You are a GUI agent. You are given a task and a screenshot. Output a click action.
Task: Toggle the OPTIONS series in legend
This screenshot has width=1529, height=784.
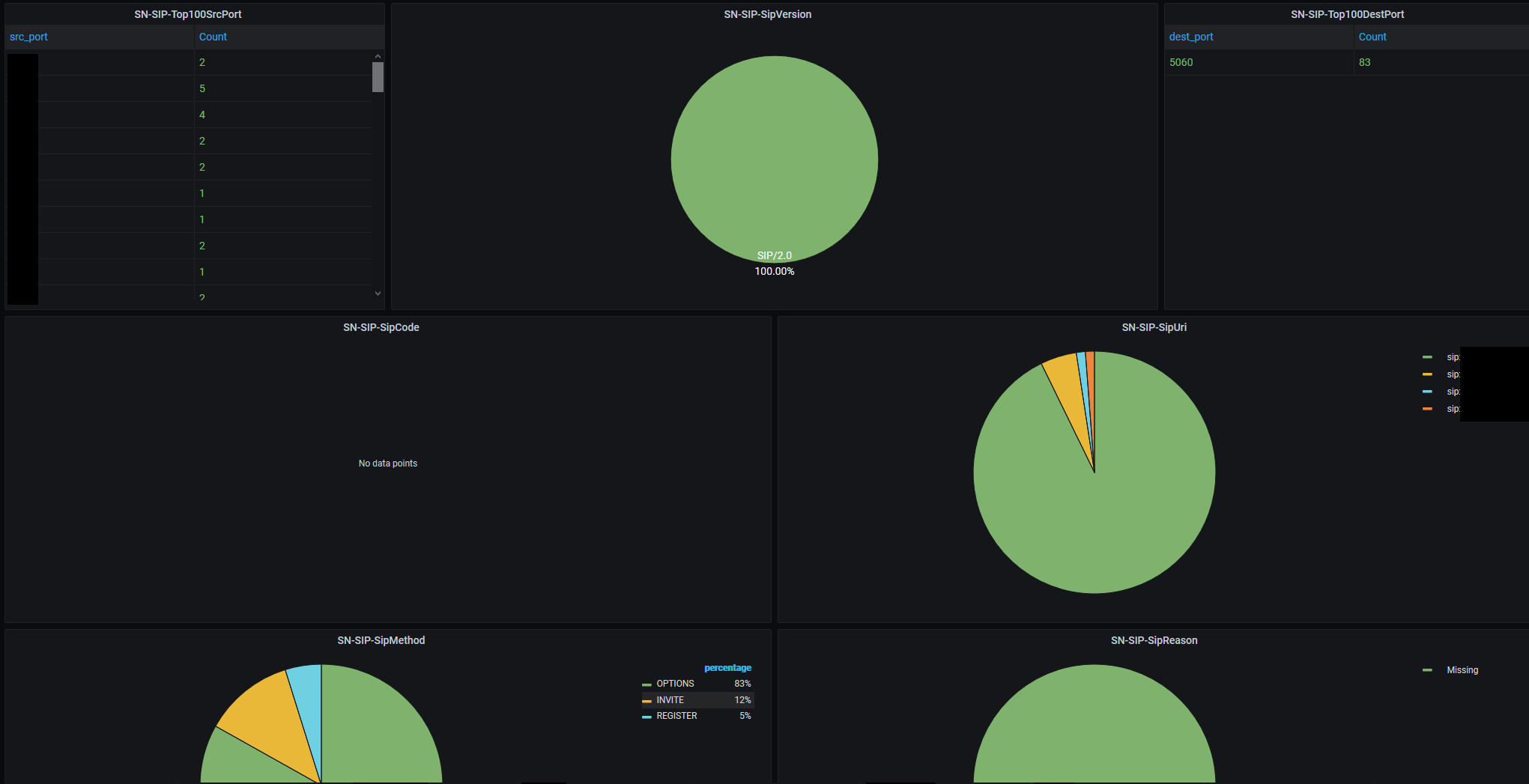tap(675, 684)
